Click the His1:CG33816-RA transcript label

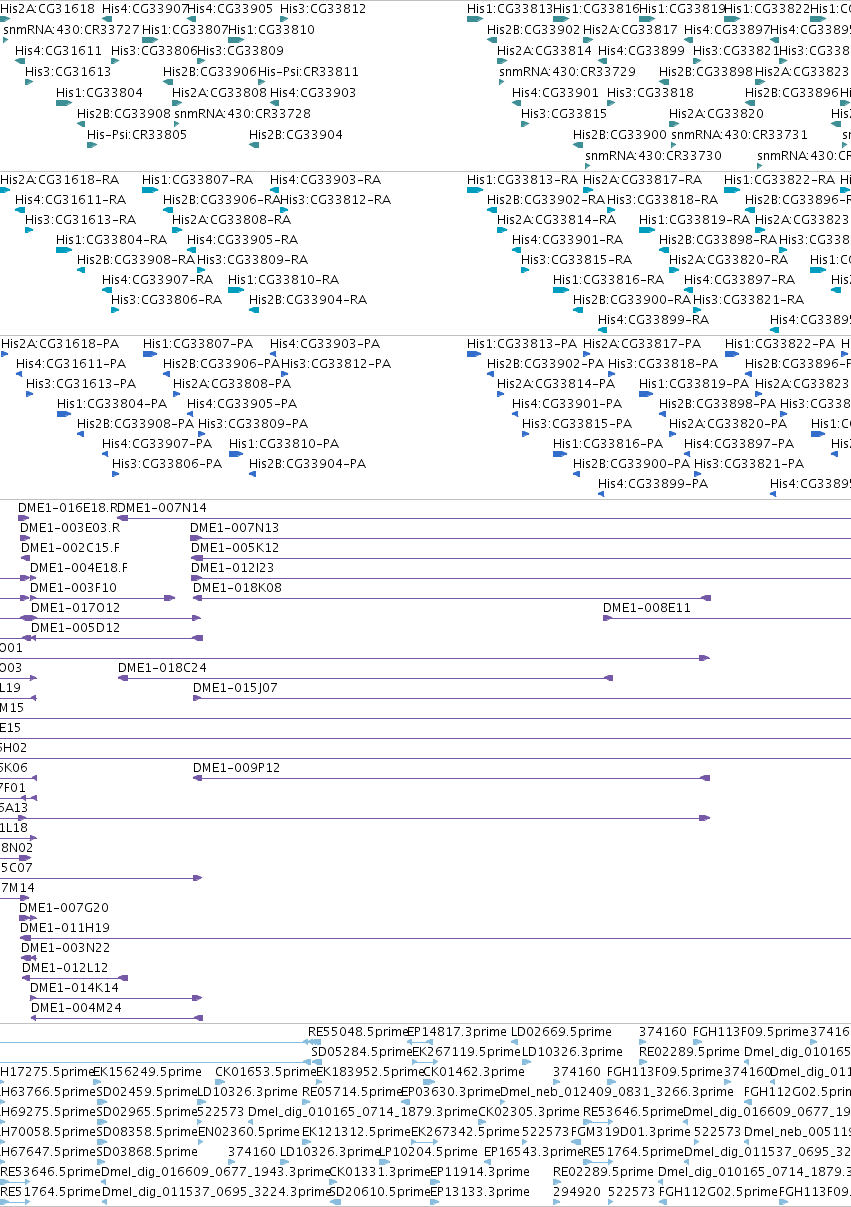(609, 280)
